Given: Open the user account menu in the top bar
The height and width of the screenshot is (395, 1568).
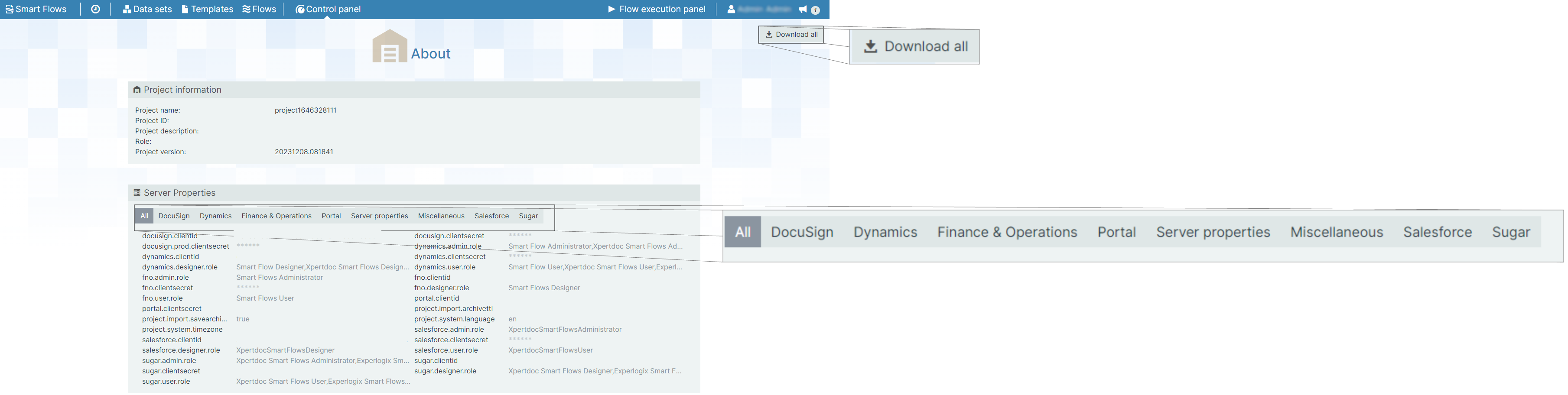Looking at the screenshot, I should (758, 9).
